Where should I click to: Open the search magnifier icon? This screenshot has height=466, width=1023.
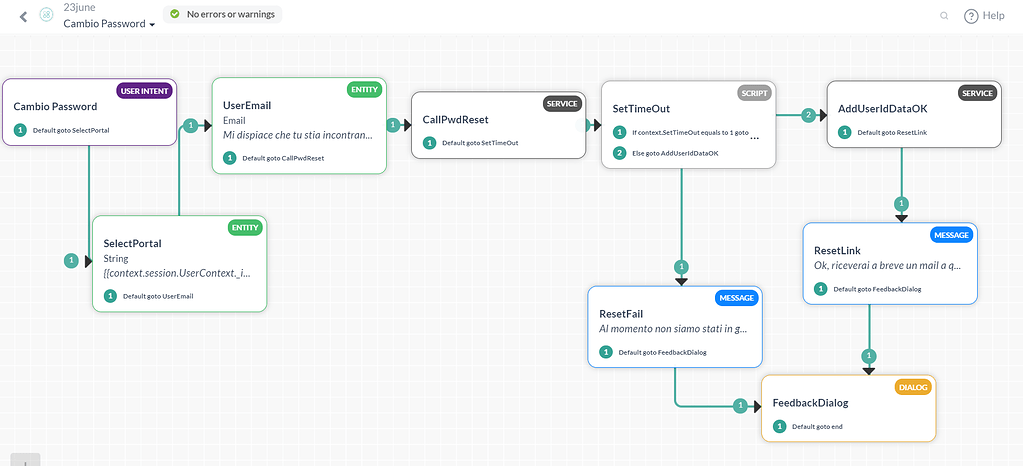943,16
